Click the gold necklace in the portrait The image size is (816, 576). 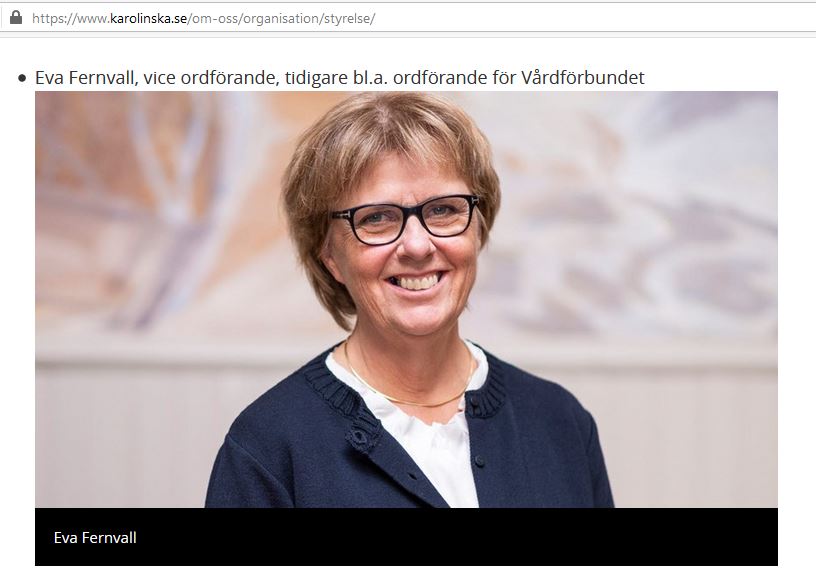[x=409, y=380]
